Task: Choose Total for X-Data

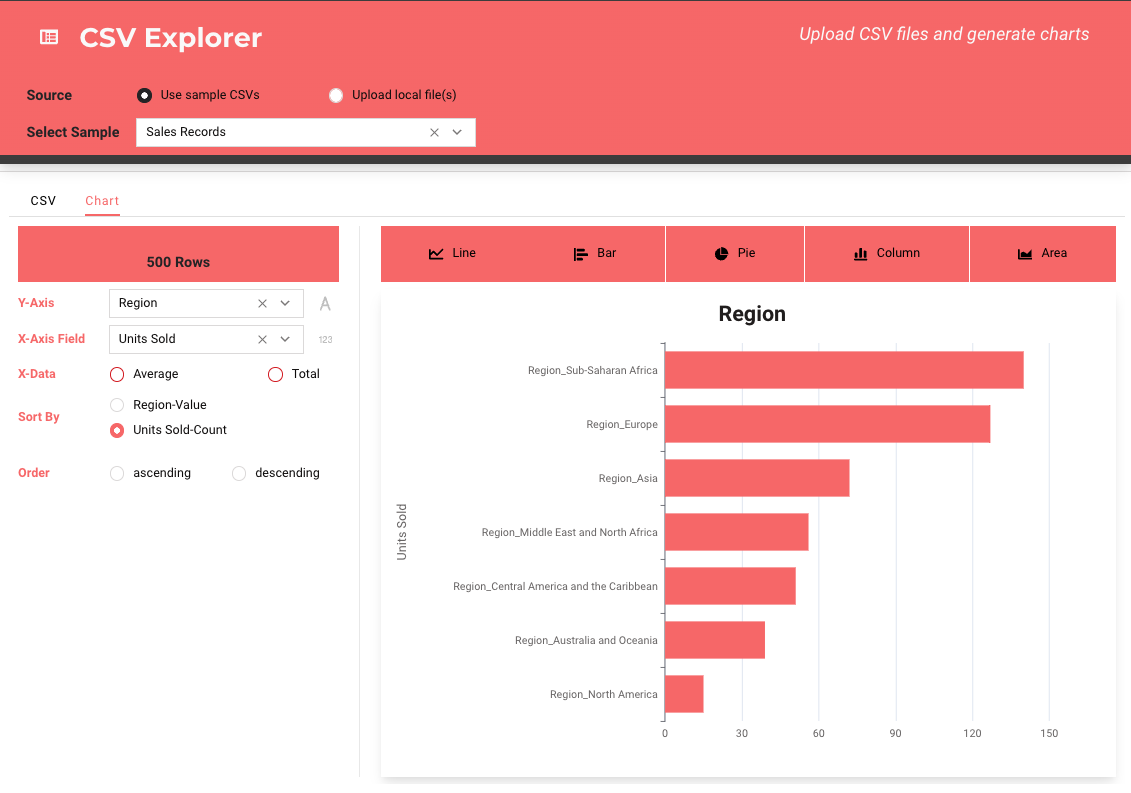Action: pyautogui.click(x=276, y=374)
